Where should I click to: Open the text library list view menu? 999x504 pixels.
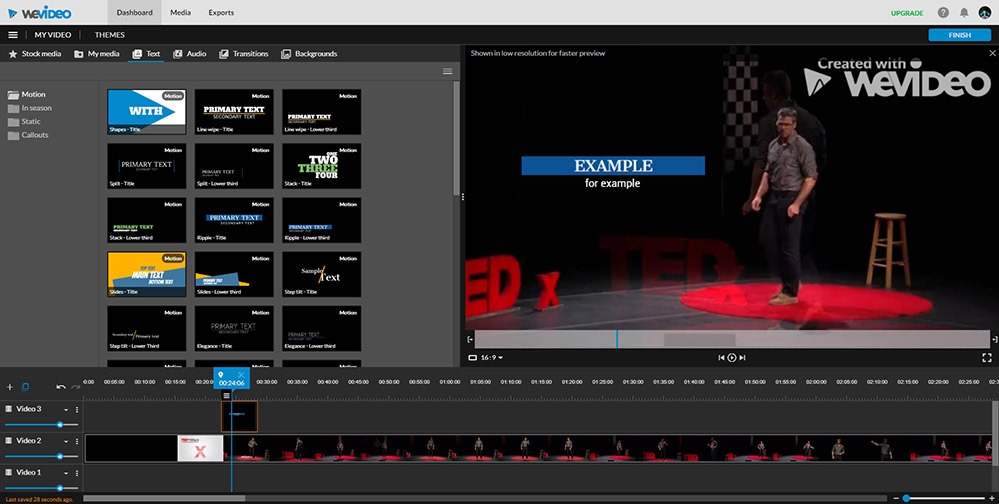(x=447, y=71)
